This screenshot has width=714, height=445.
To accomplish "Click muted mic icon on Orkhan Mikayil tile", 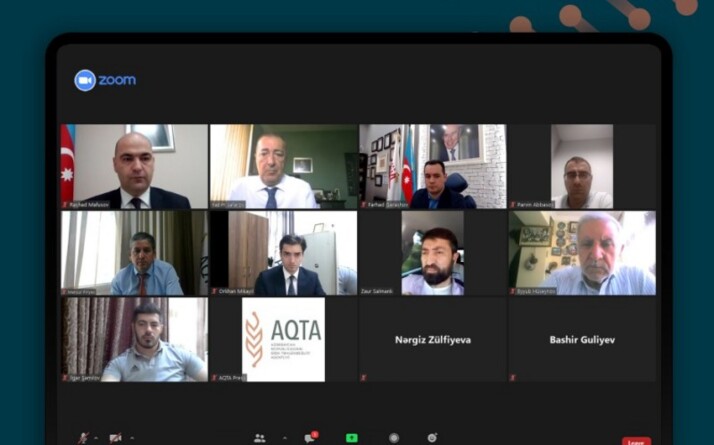I will (x=214, y=291).
